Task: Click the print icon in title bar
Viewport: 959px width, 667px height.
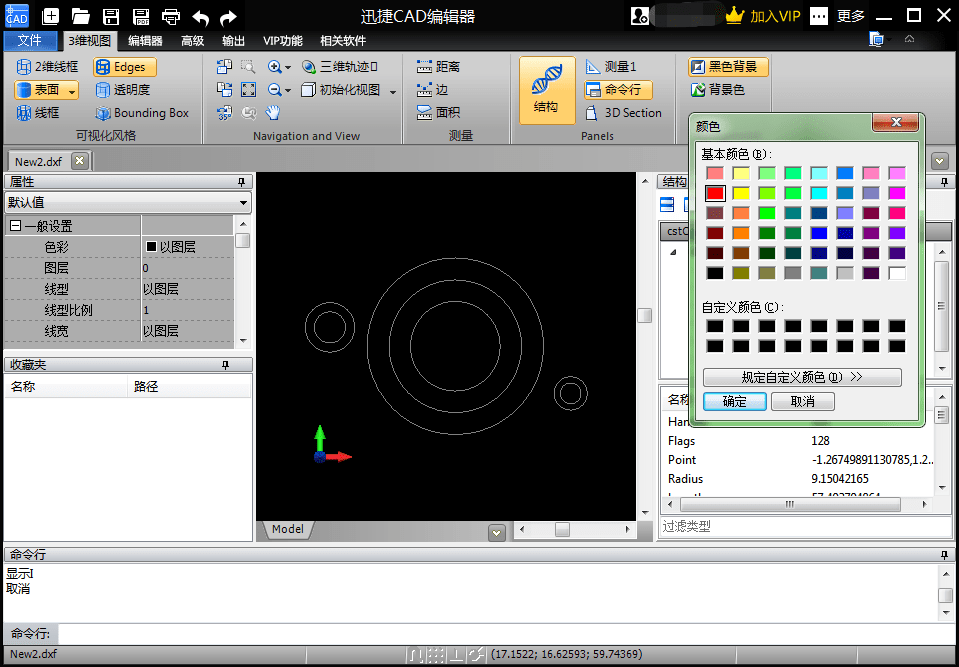Action: click(x=171, y=17)
